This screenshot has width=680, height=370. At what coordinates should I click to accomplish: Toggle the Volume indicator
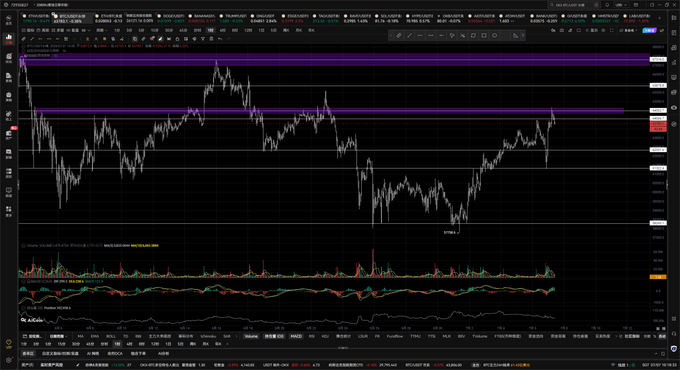coord(251,336)
